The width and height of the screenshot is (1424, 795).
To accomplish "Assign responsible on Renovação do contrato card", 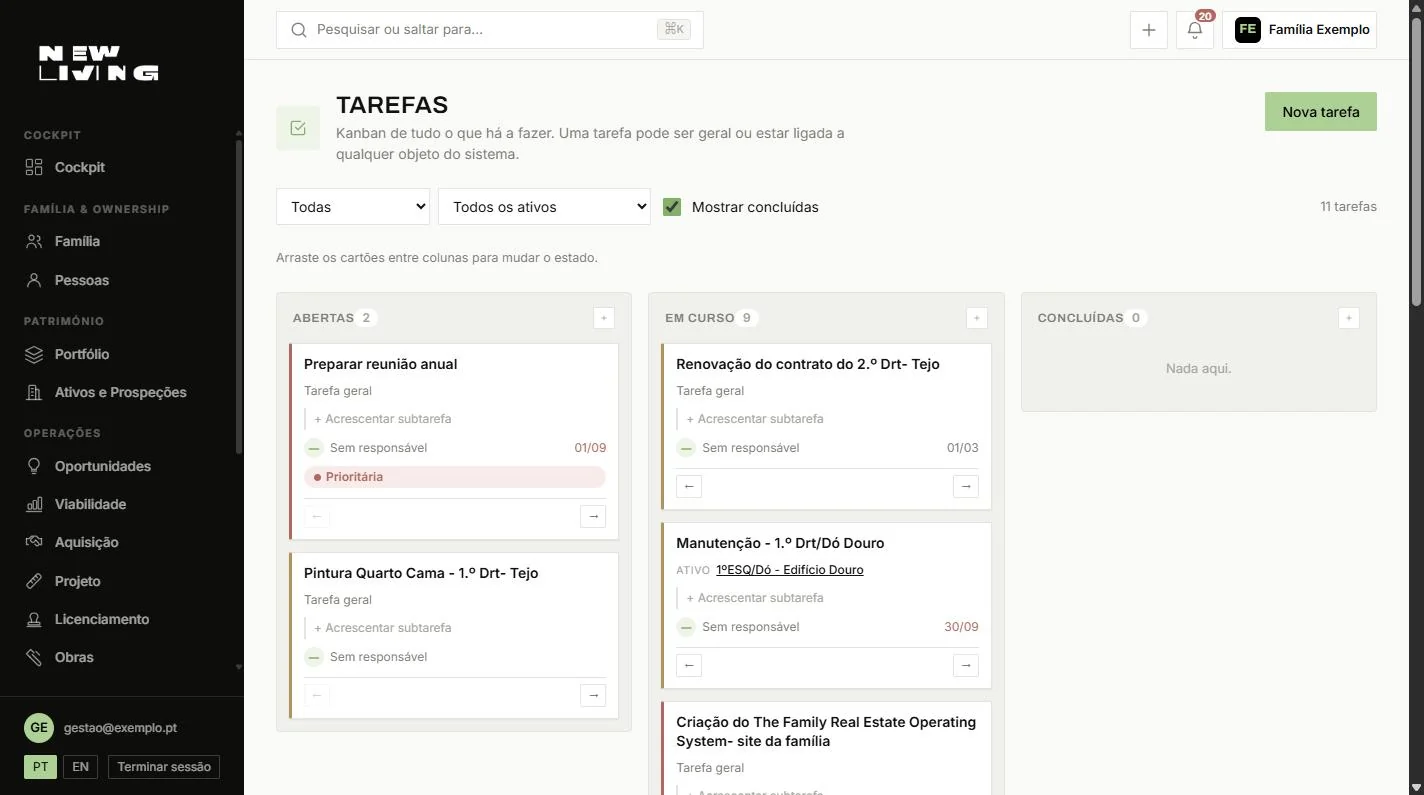I will pyautogui.click(x=738, y=448).
